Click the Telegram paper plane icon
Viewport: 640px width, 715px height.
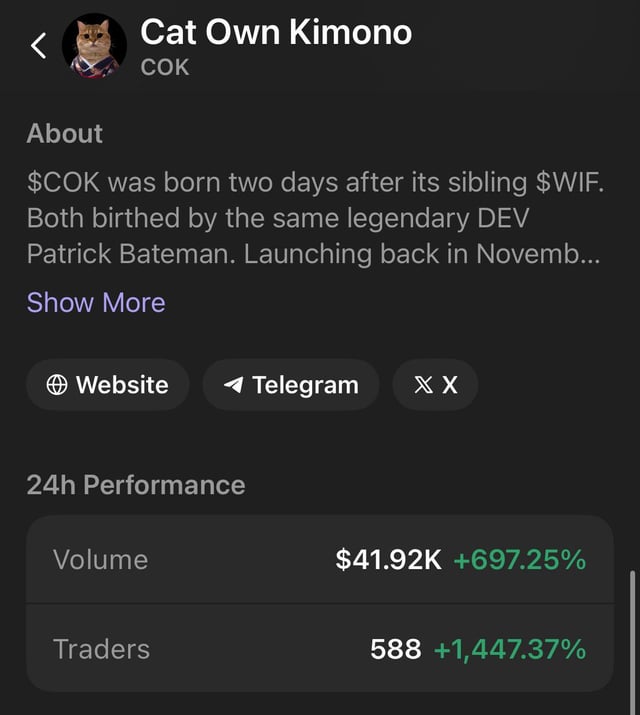point(233,385)
